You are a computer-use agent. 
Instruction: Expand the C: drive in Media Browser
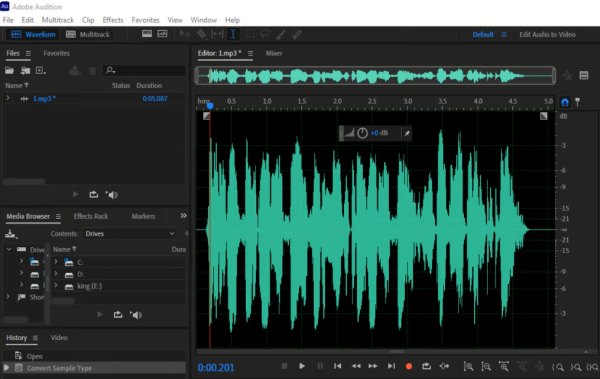point(56,261)
